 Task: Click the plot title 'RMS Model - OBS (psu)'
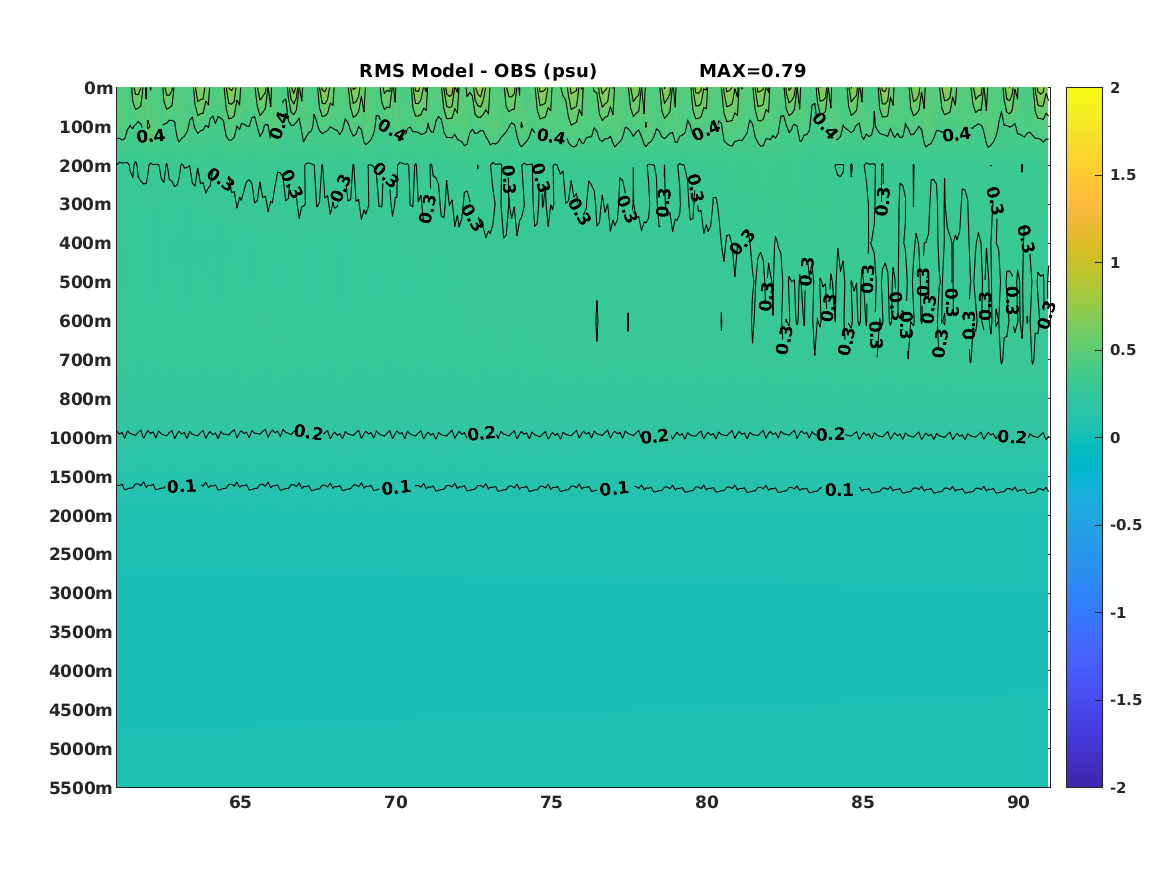478,71
